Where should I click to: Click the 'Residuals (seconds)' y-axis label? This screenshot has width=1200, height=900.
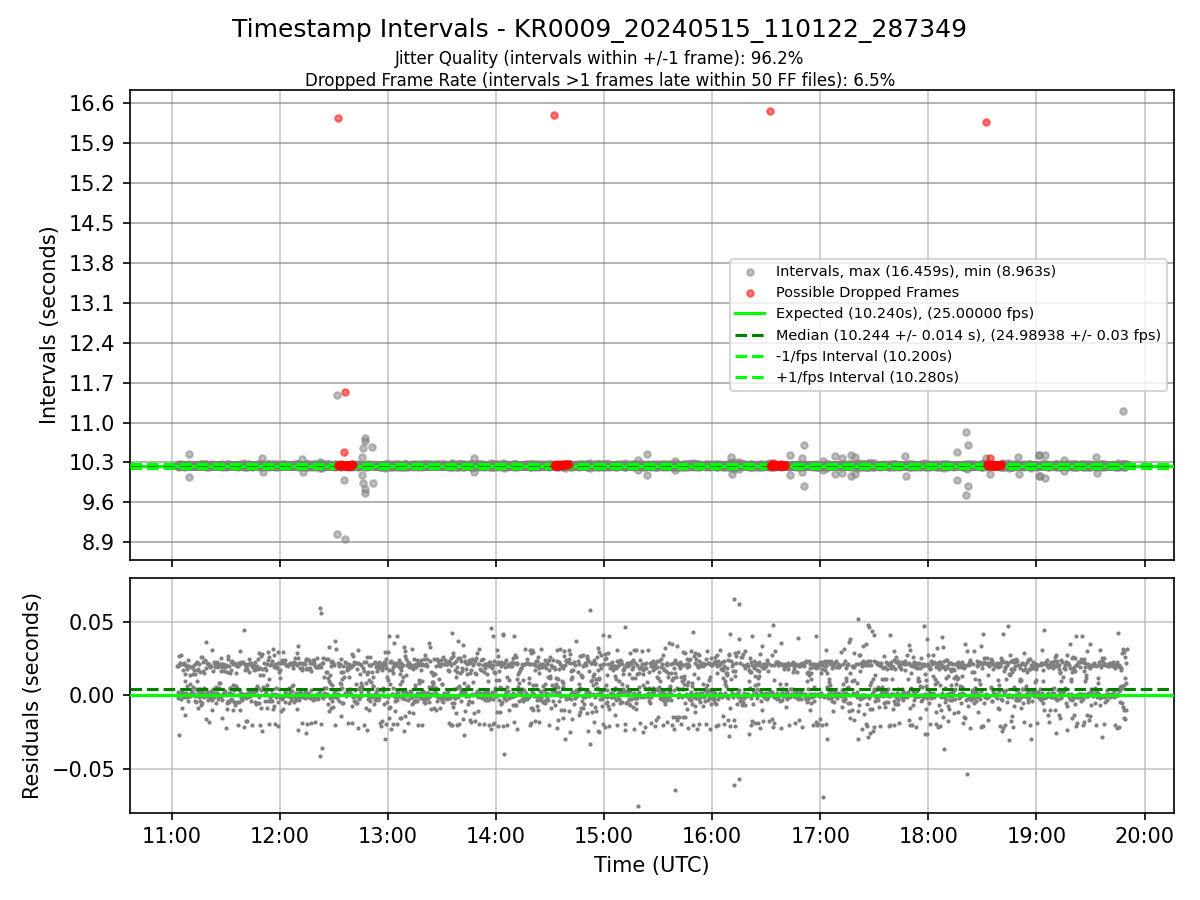31,696
